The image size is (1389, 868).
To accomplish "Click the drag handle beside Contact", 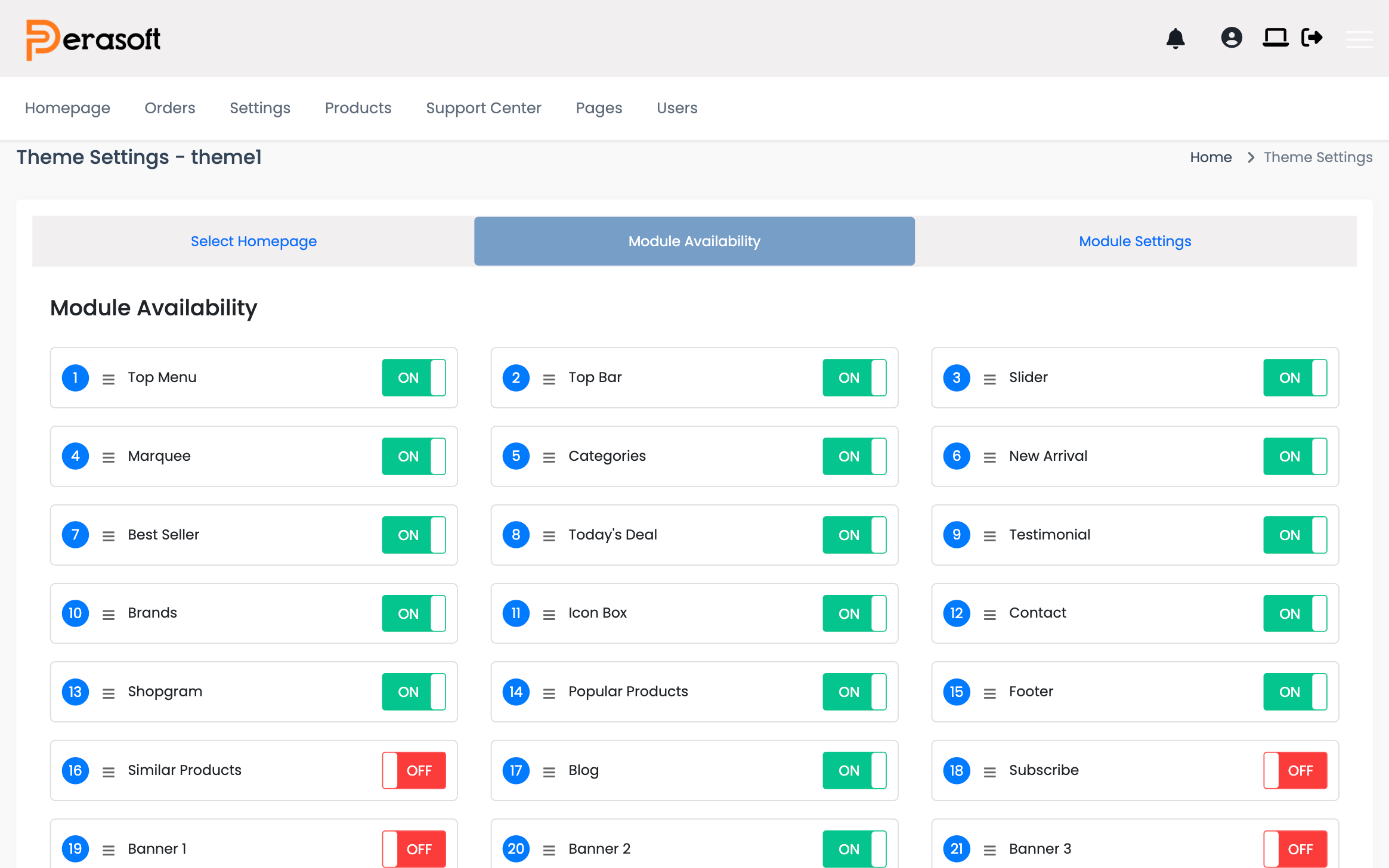I will click(990, 615).
